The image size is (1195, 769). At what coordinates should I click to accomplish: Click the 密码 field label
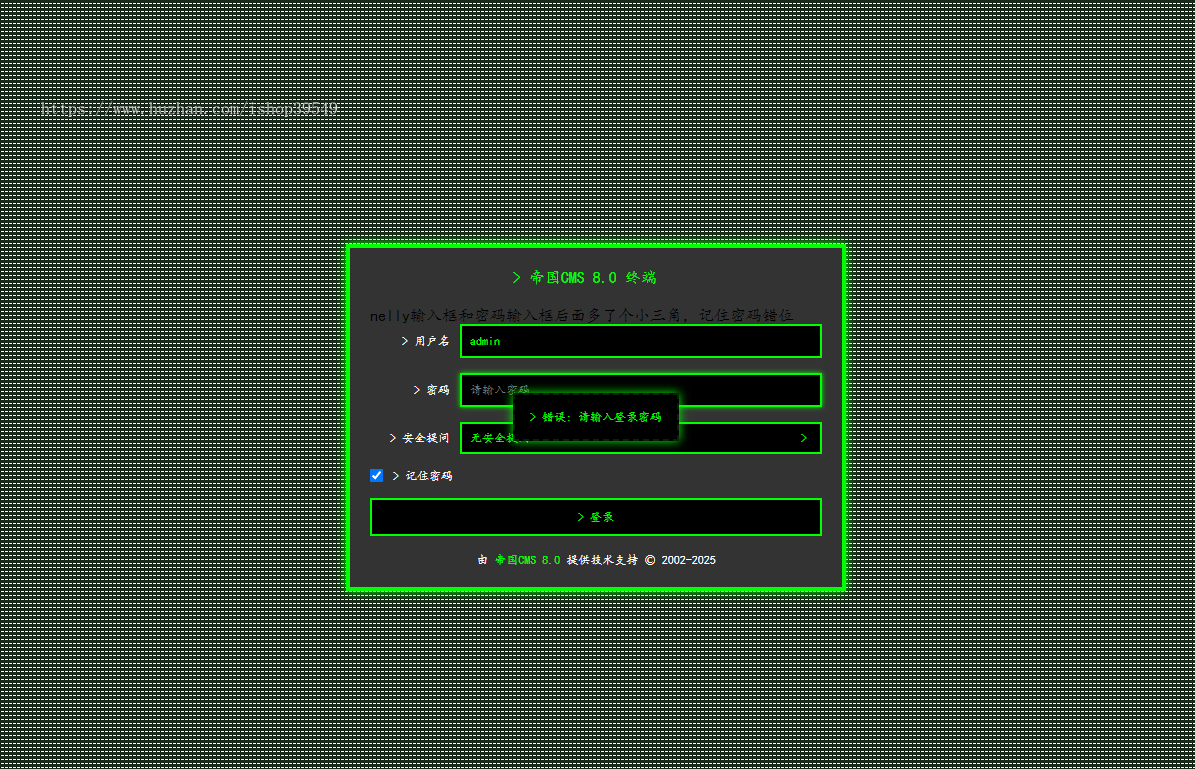(x=431, y=389)
